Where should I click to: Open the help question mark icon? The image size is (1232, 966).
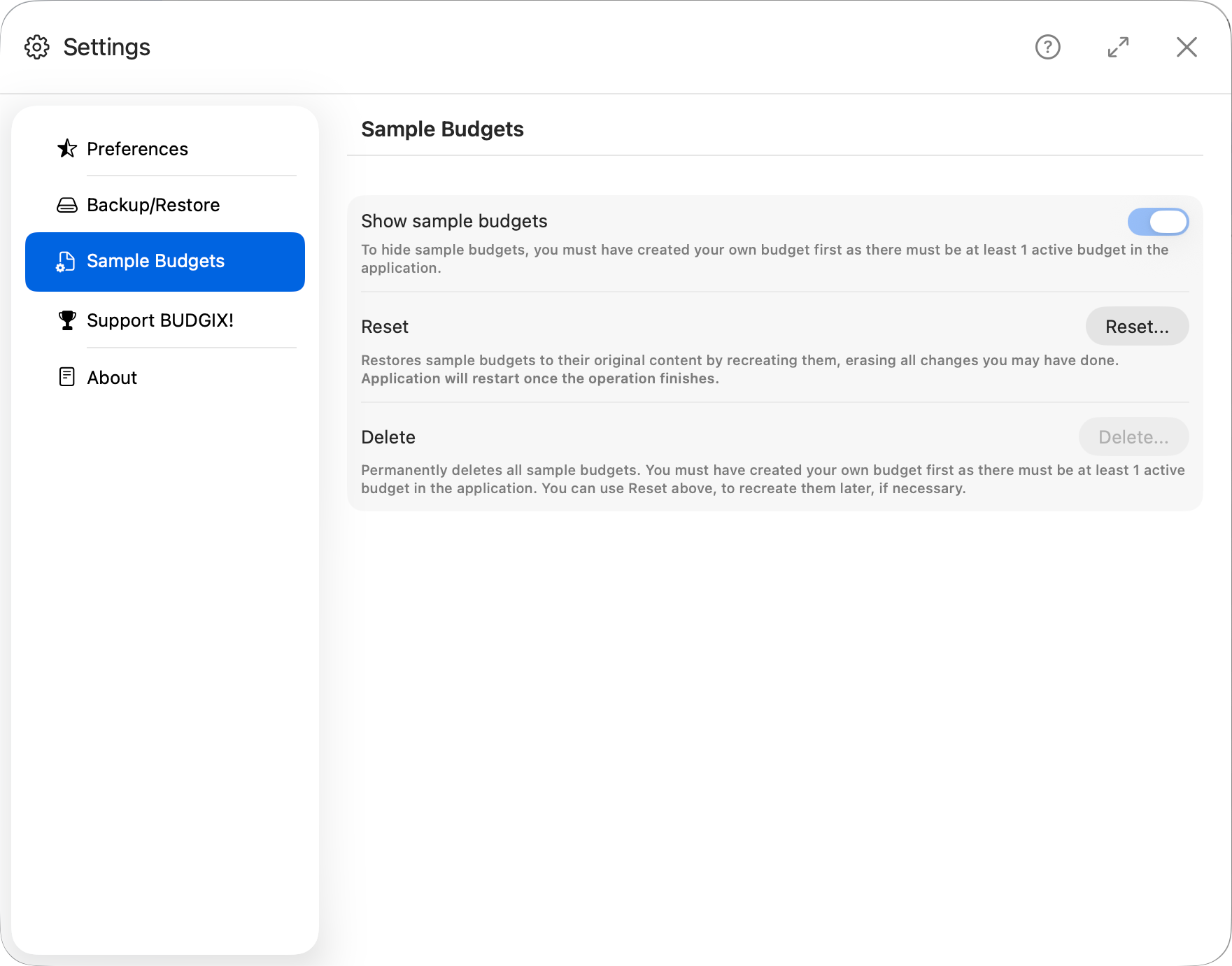(x=1047, y=47)
